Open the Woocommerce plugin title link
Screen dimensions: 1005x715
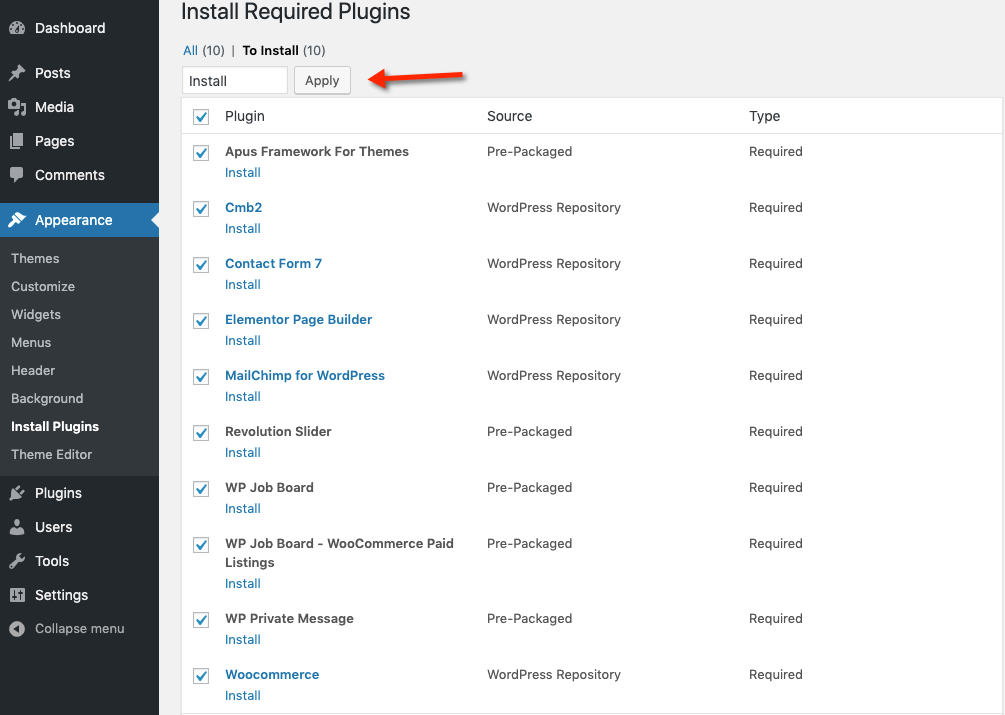(272, 675)
